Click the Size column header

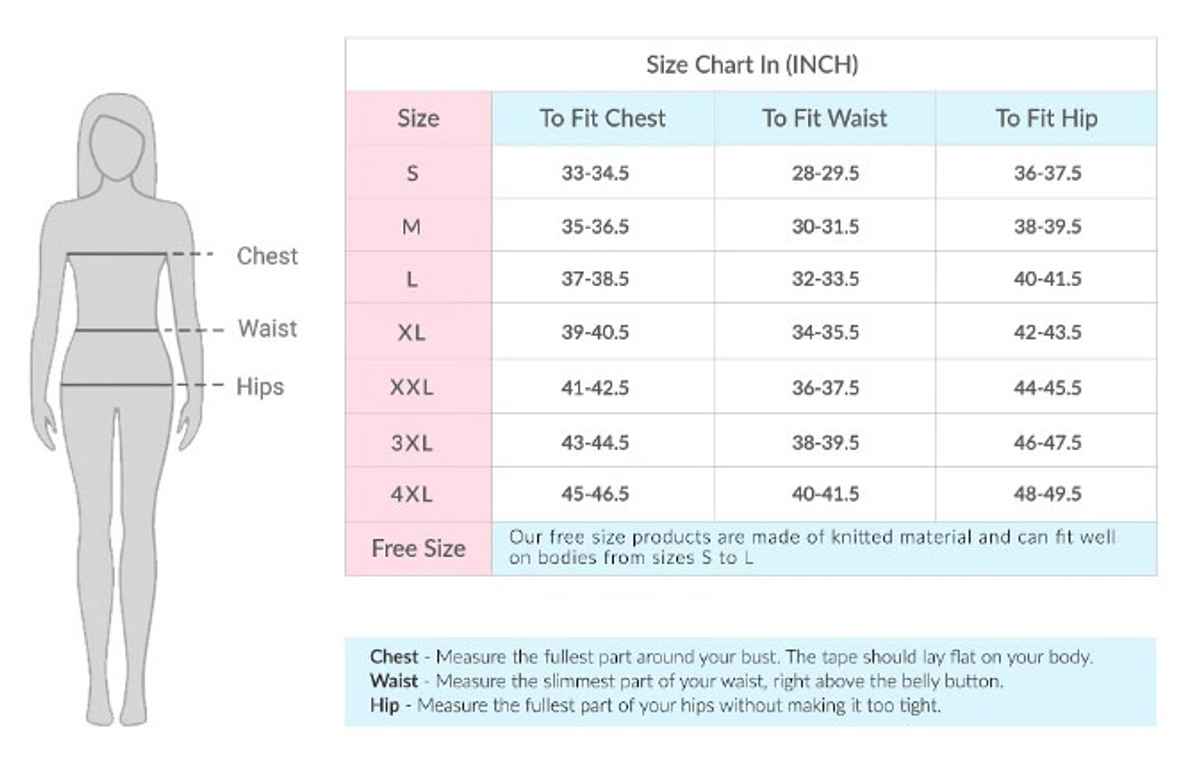click(418, 118)
